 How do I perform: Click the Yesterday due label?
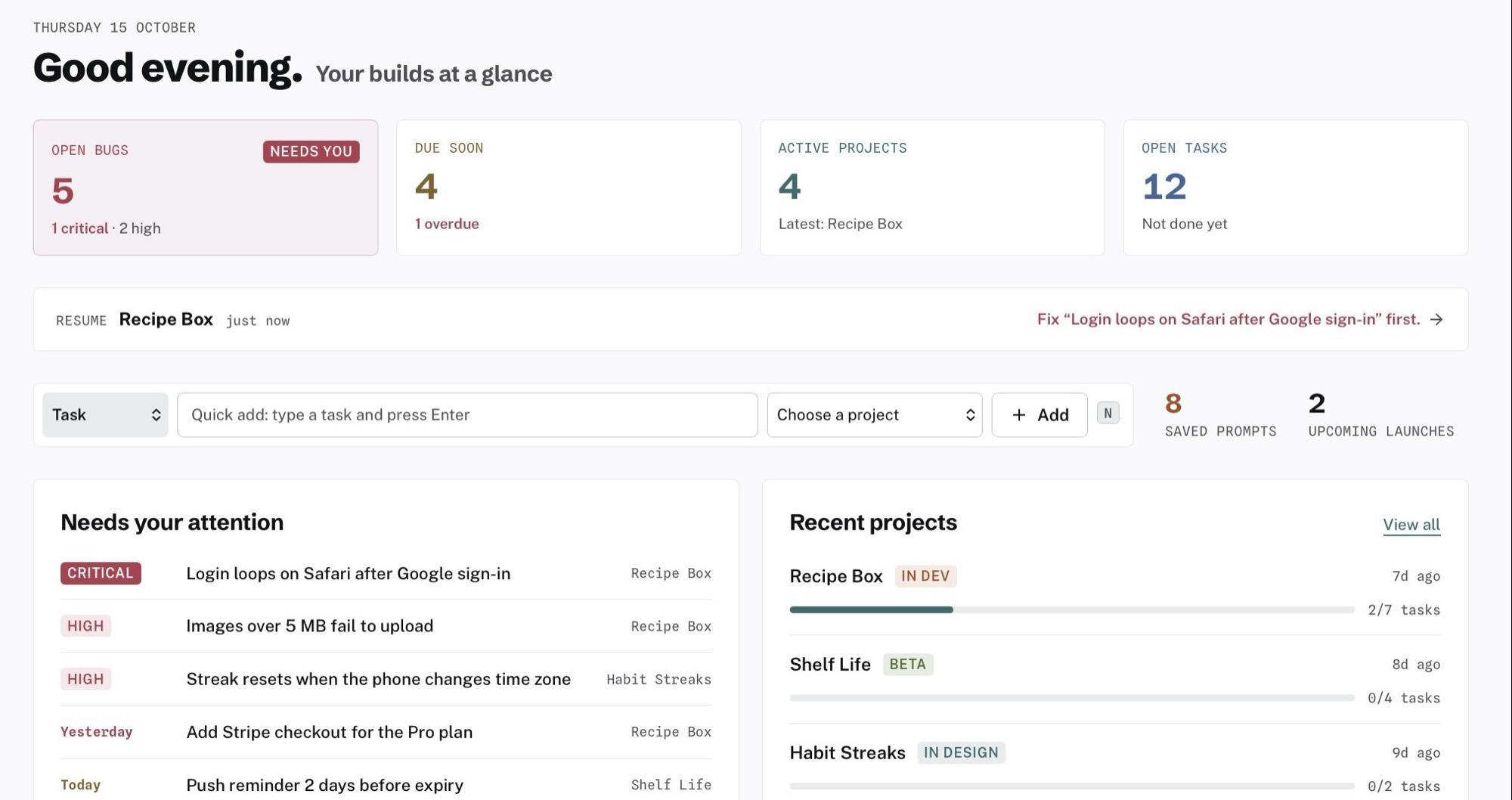(x=96, y=732)
